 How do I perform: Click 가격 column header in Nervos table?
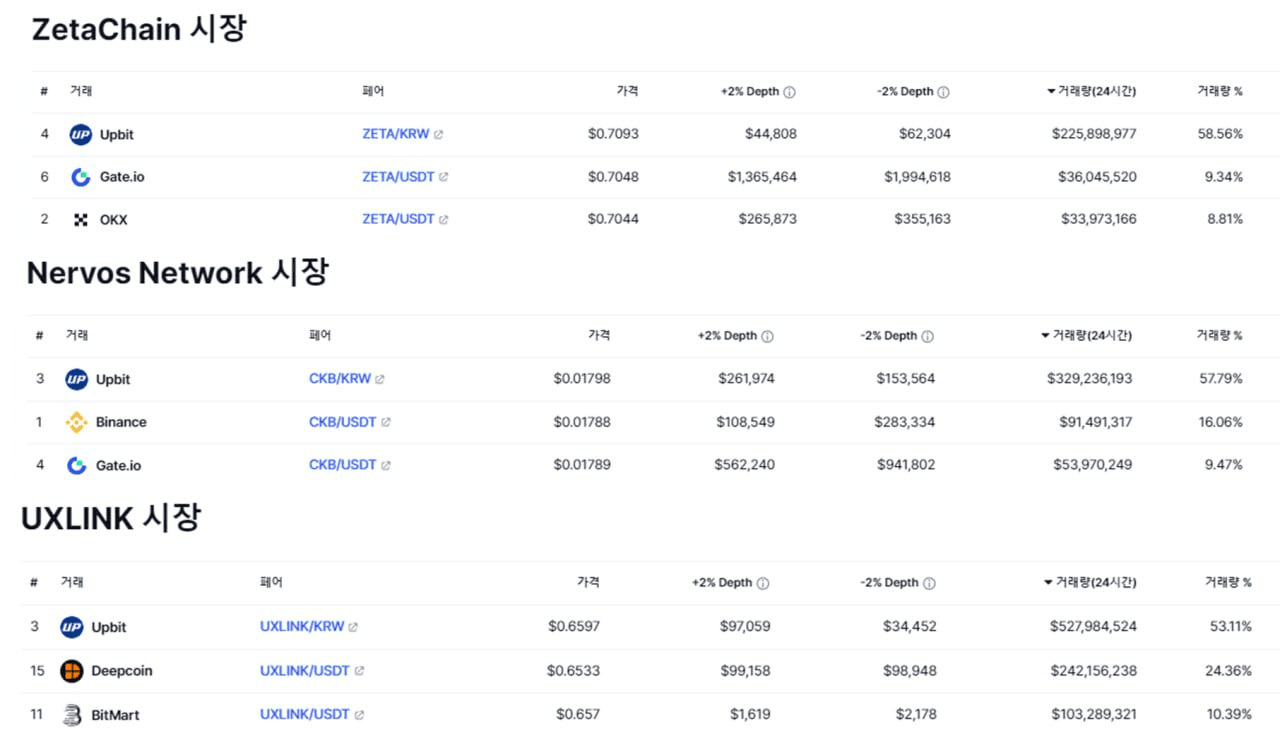[x=599, y=335]
